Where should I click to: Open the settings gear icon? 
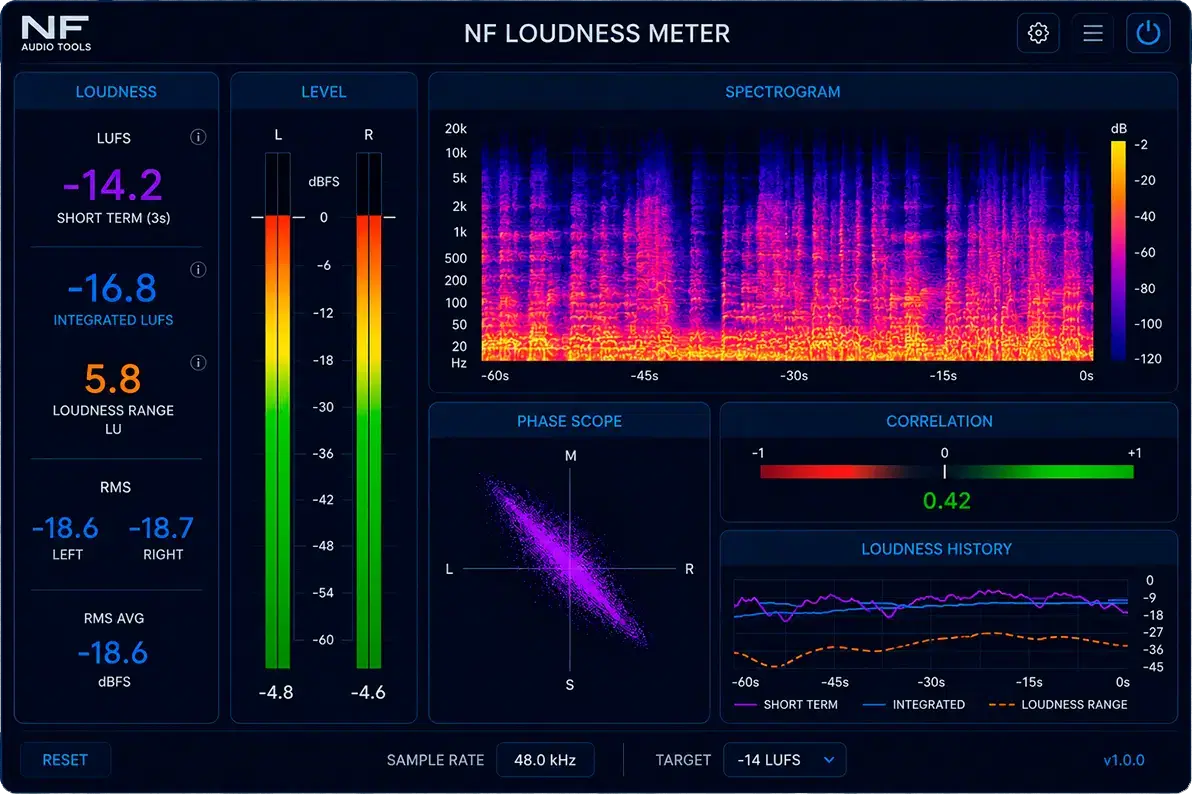pos(1038,33)
